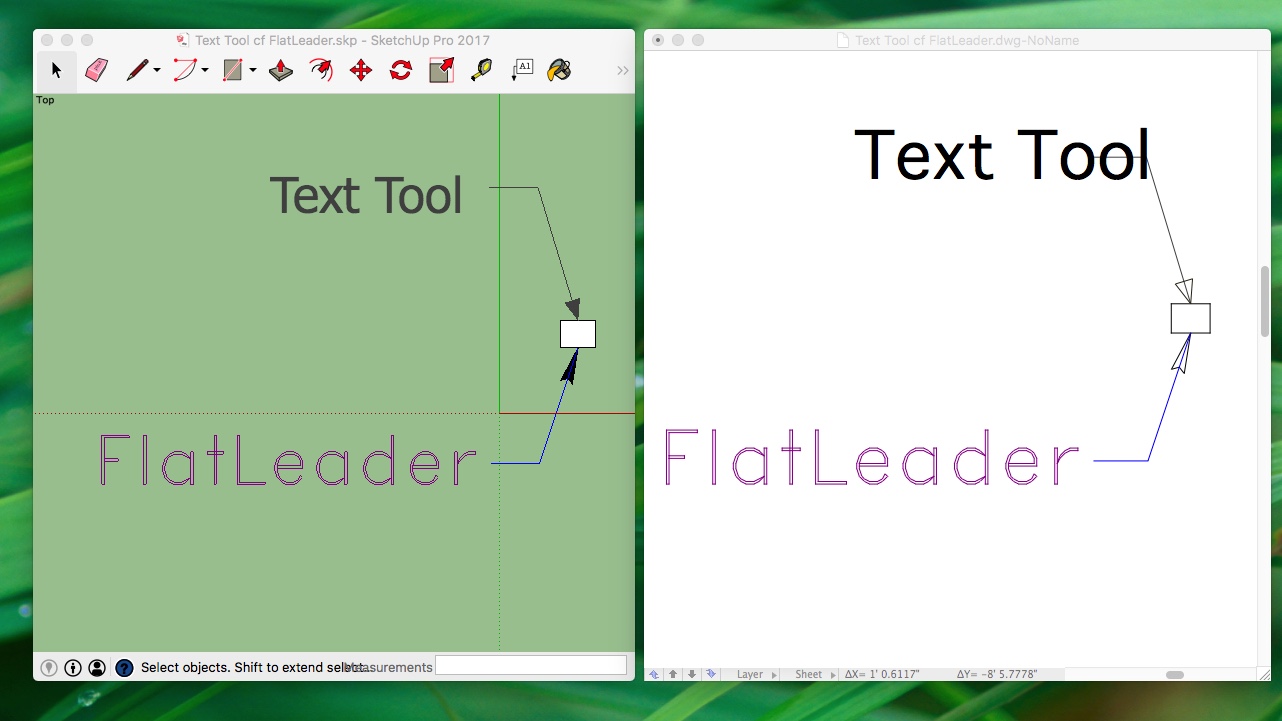The image size is (1282, 721).
Task: Open the Sheet popup in status bar
Action: click(x=809, y=675)
